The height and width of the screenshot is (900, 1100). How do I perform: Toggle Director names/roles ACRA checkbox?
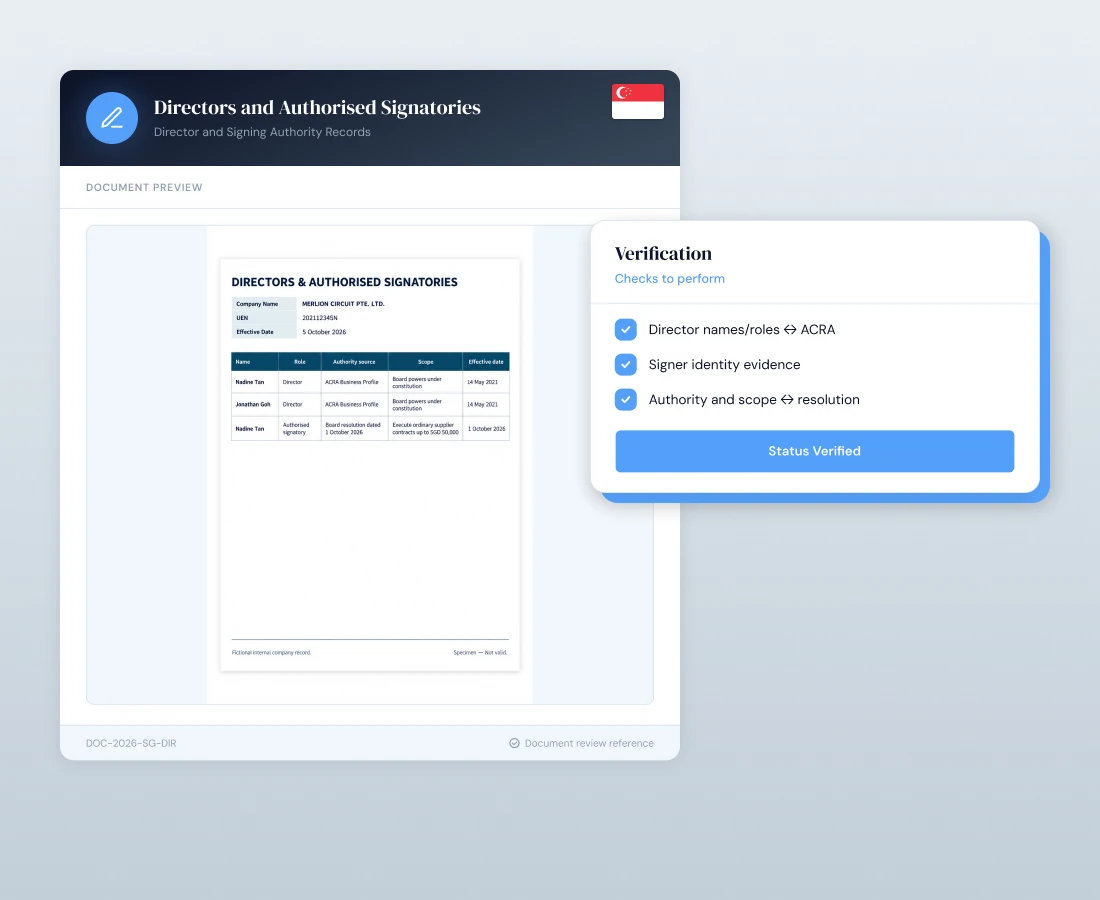pos(626,330)
